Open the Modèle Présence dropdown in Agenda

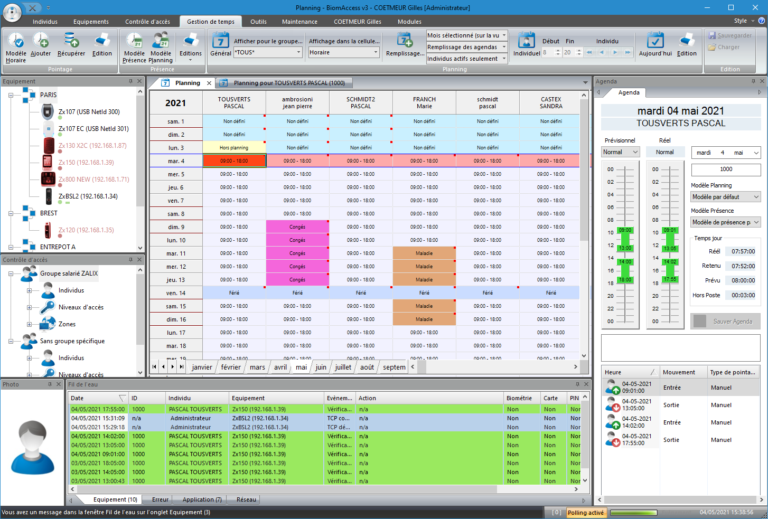(x=725, y=222)
